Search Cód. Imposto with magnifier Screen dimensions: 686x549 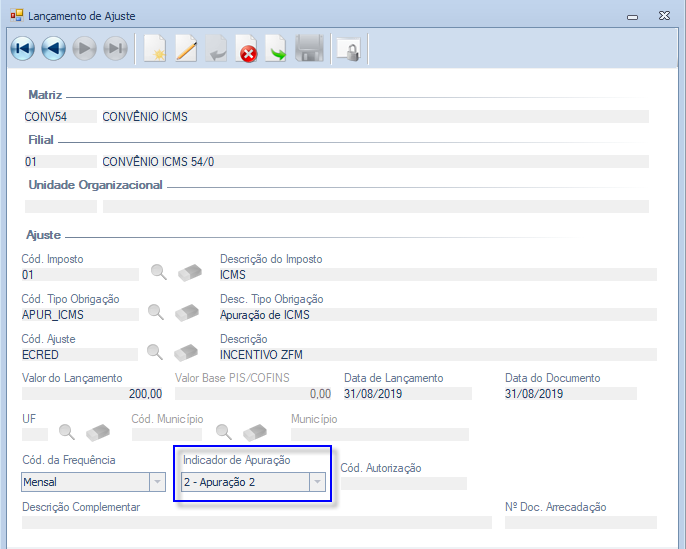pos(158,272)
